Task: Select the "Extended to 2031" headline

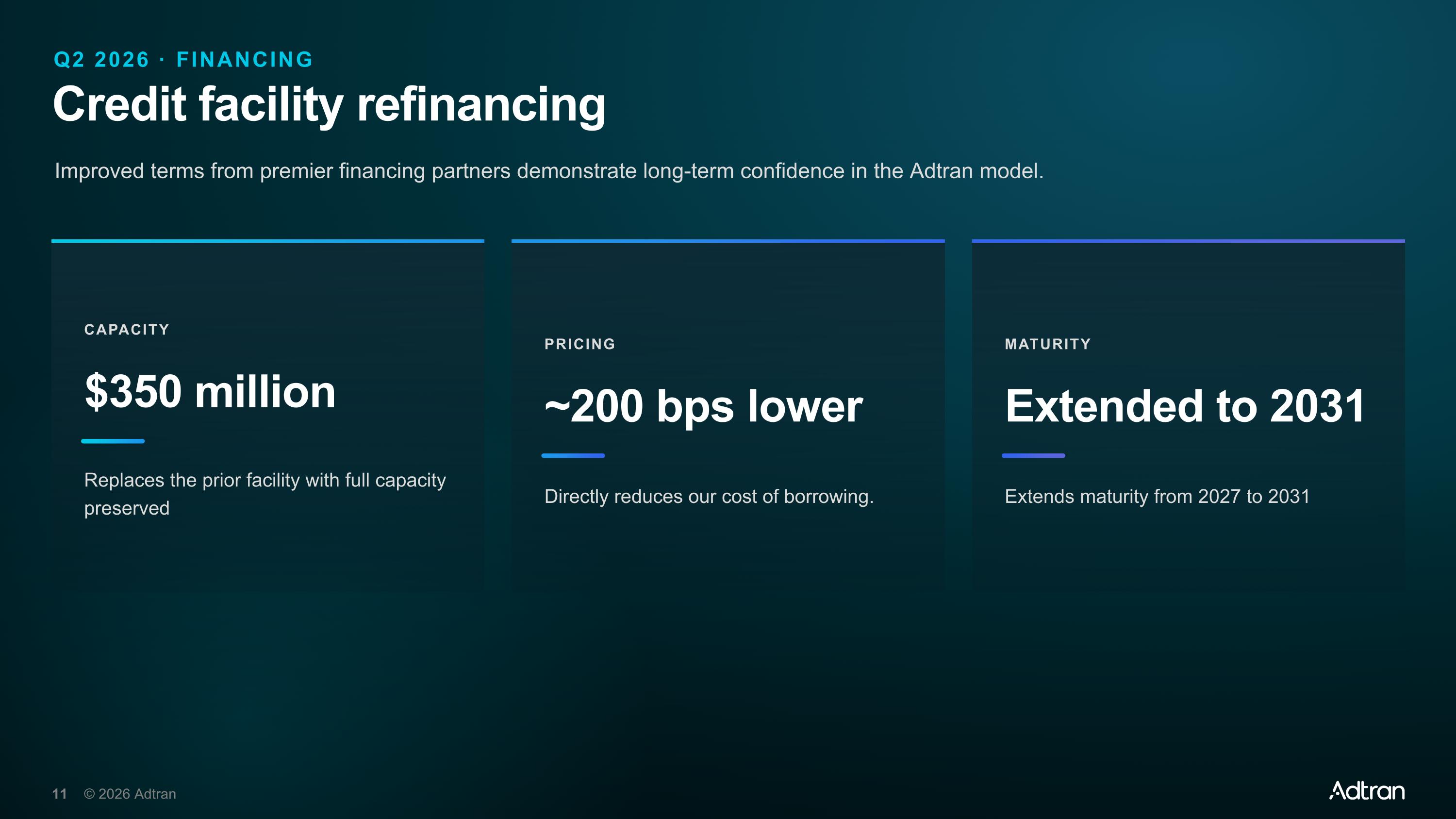Action: tap(1185, 406)
